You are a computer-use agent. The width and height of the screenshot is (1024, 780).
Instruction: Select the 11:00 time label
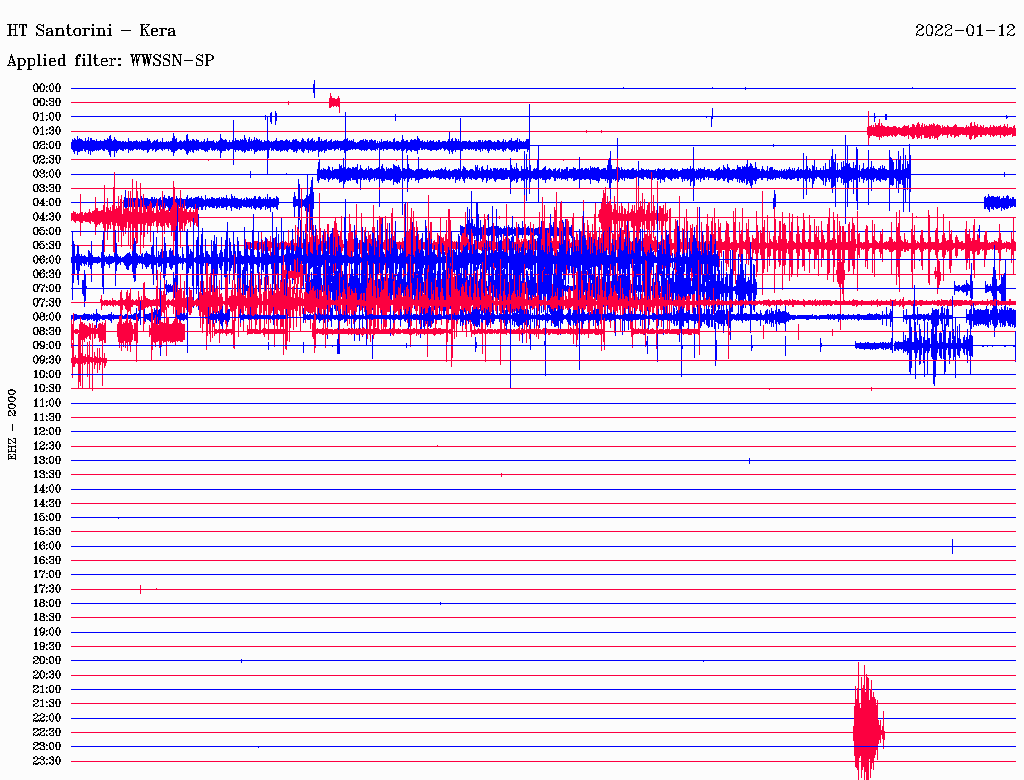pyautogui.click(x=47, y=403)
